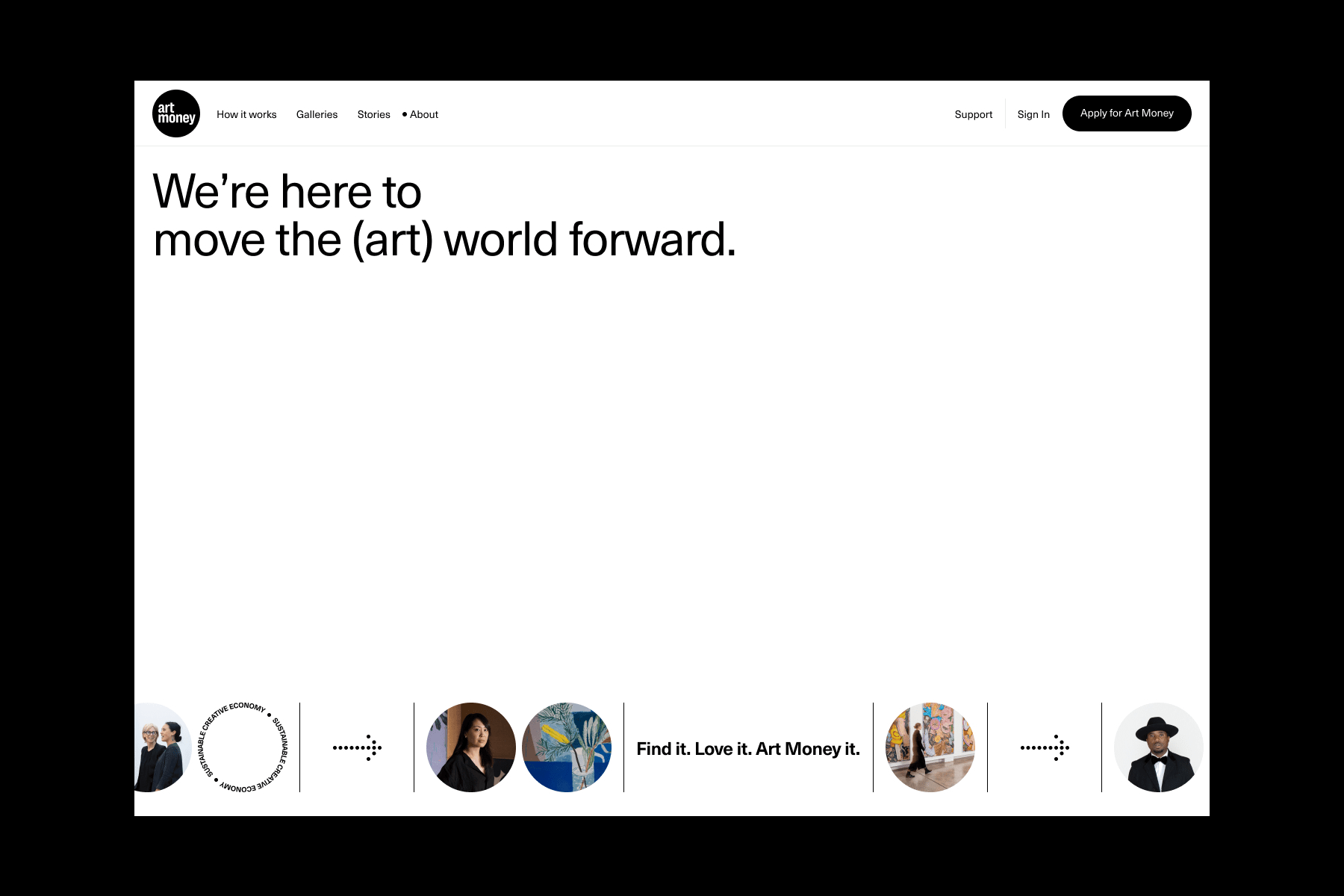The width and height of the screenshot is (1344, 896).
Task: Open the gallery walking visitor thumbnail
Action: click(930, 747)
